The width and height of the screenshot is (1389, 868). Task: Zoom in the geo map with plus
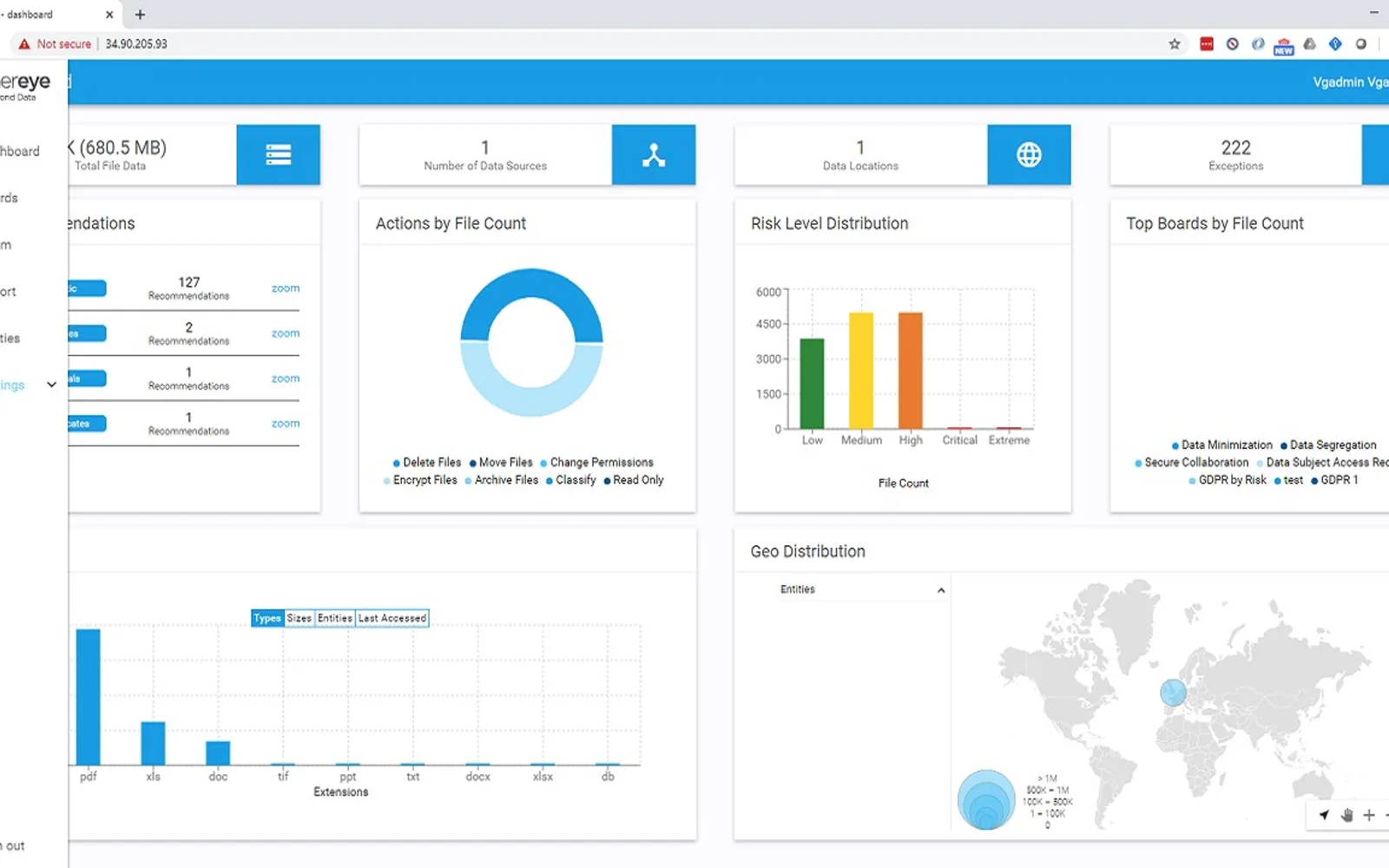1369,815
